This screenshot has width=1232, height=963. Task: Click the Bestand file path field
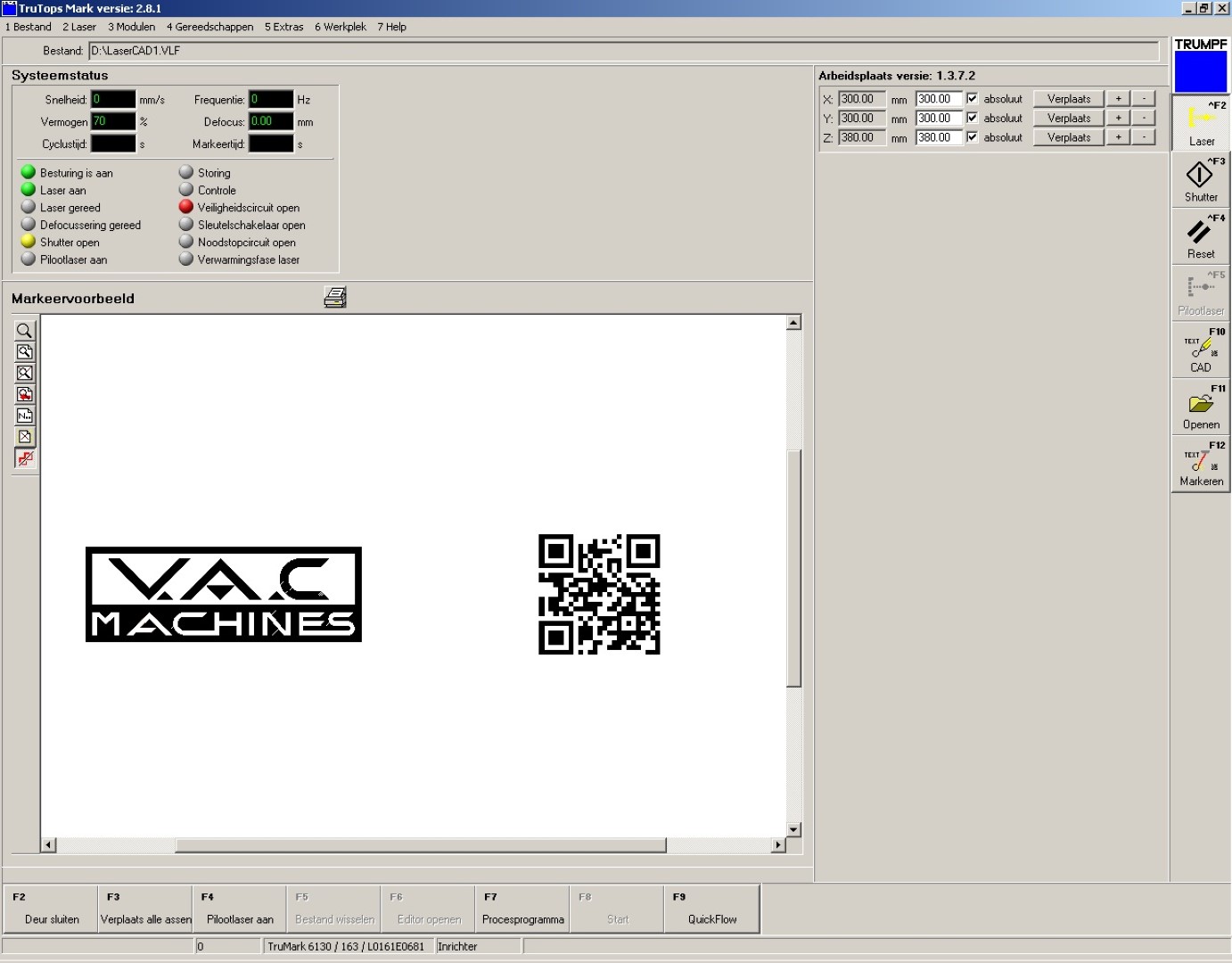point(624,51)
